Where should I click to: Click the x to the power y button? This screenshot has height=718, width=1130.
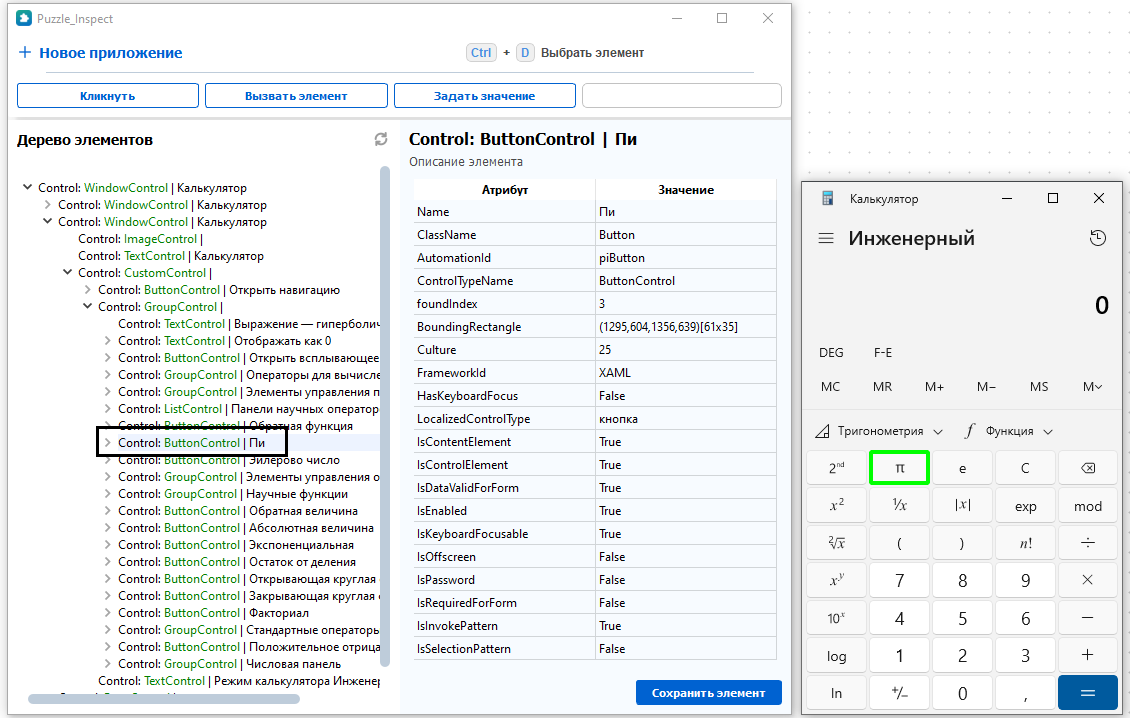pos(836,581)
